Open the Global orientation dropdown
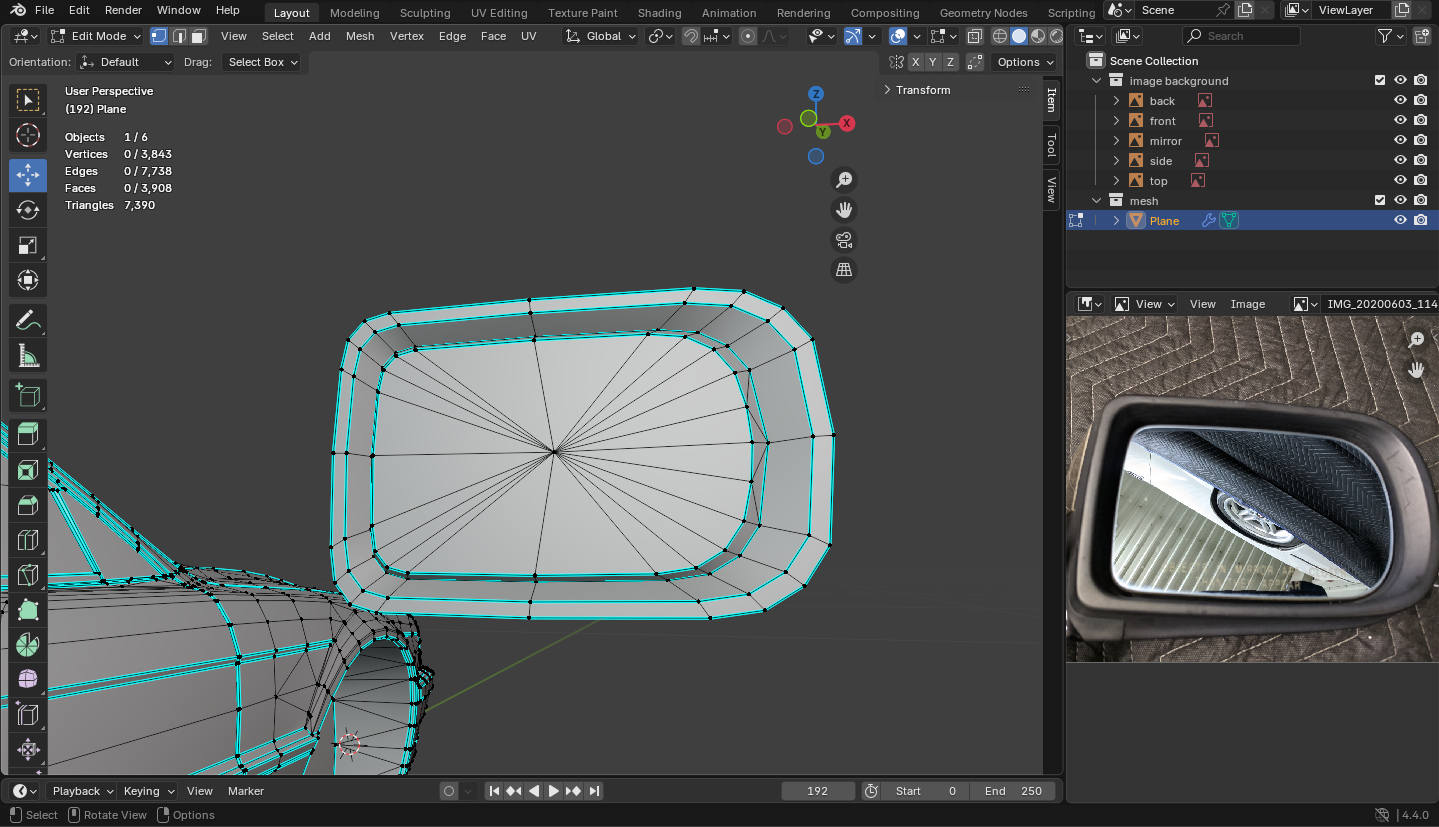Viewport: 1439px width, 827px height. pyautogui.click(x=601, y=36)
